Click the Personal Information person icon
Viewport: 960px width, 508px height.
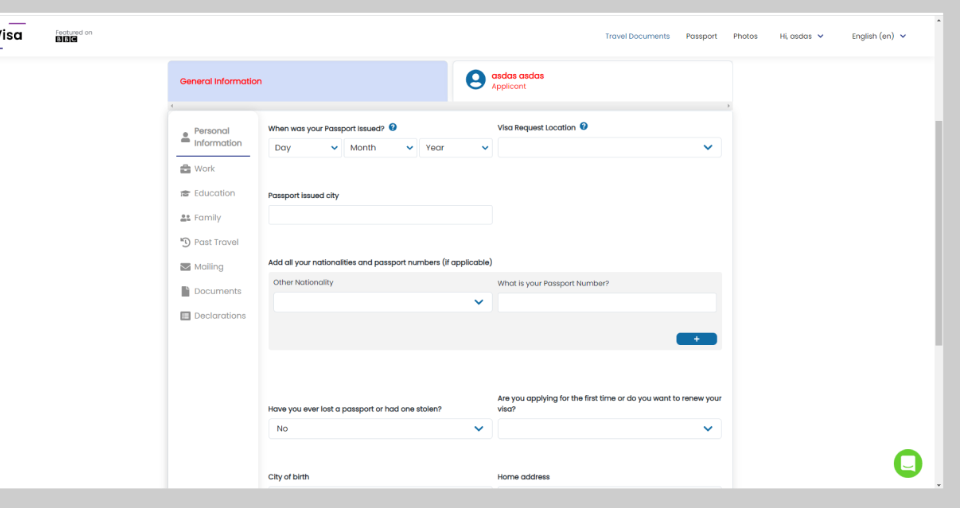click(x=186, y=137)
